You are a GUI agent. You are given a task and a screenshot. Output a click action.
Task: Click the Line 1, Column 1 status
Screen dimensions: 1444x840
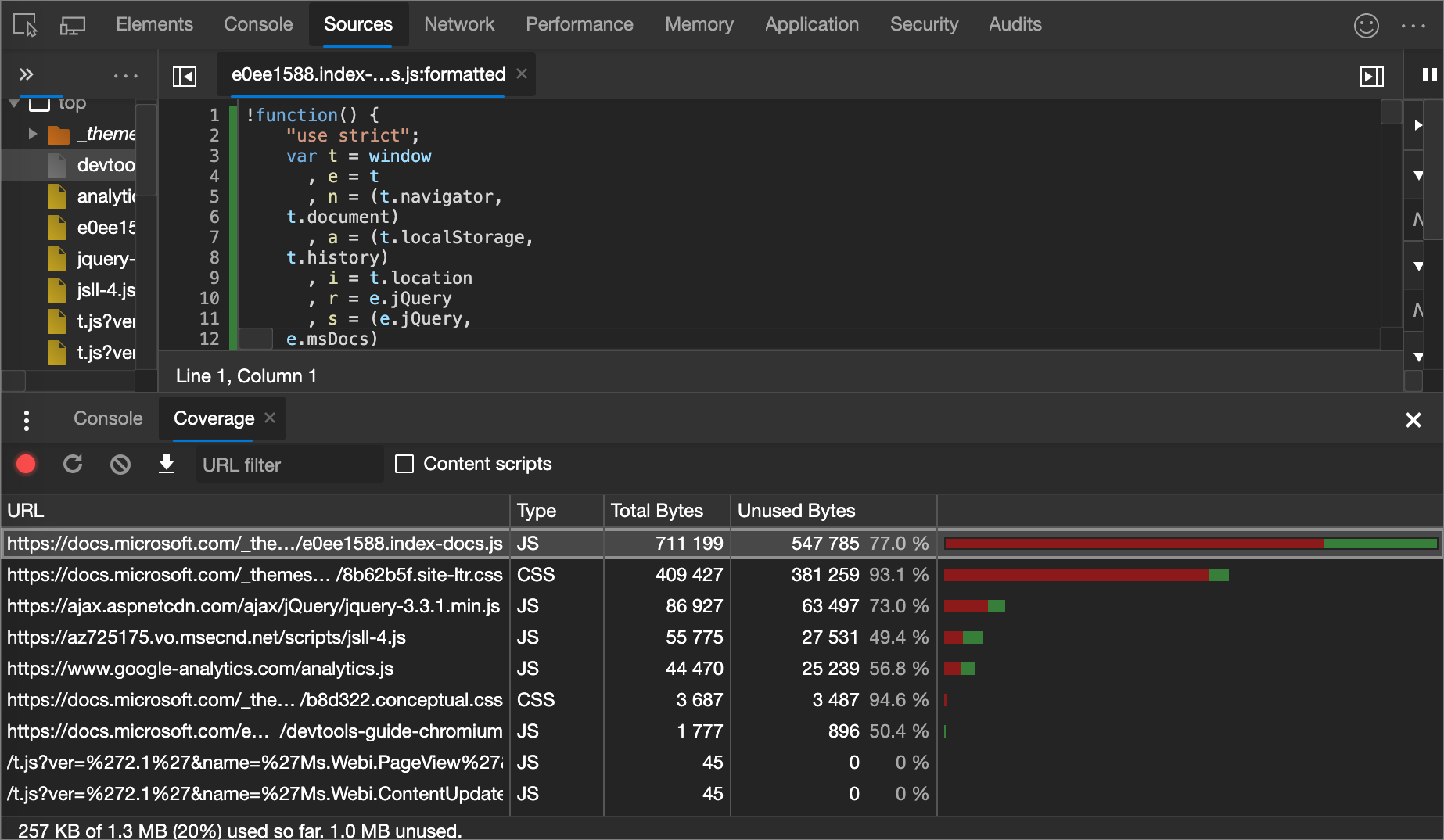[246, 376]
